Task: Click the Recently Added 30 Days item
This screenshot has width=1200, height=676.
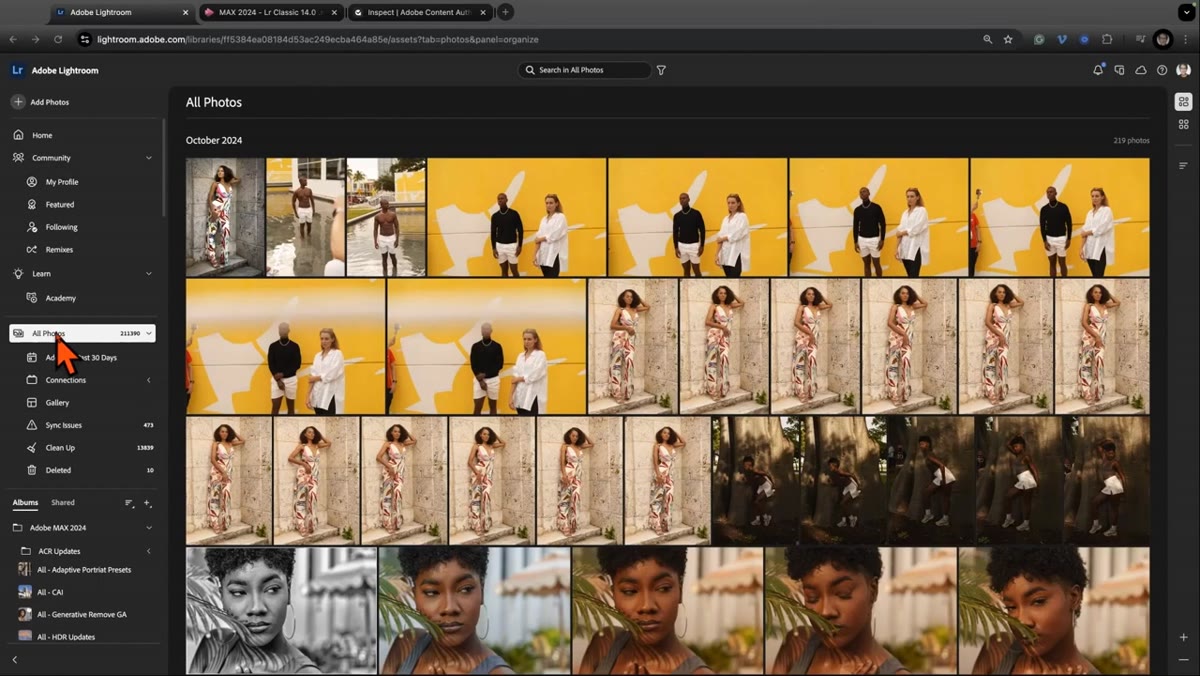Action: pyautogui.click(x=80, y=357)
